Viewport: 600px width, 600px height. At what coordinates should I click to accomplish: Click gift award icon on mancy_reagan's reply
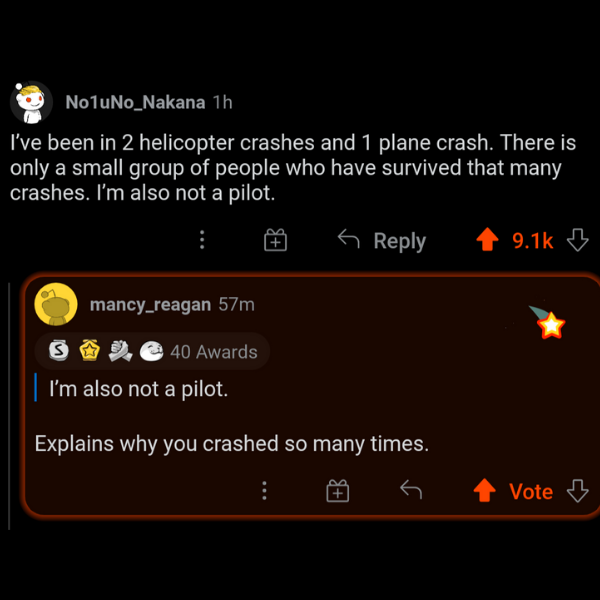click(x=338, y=490)
